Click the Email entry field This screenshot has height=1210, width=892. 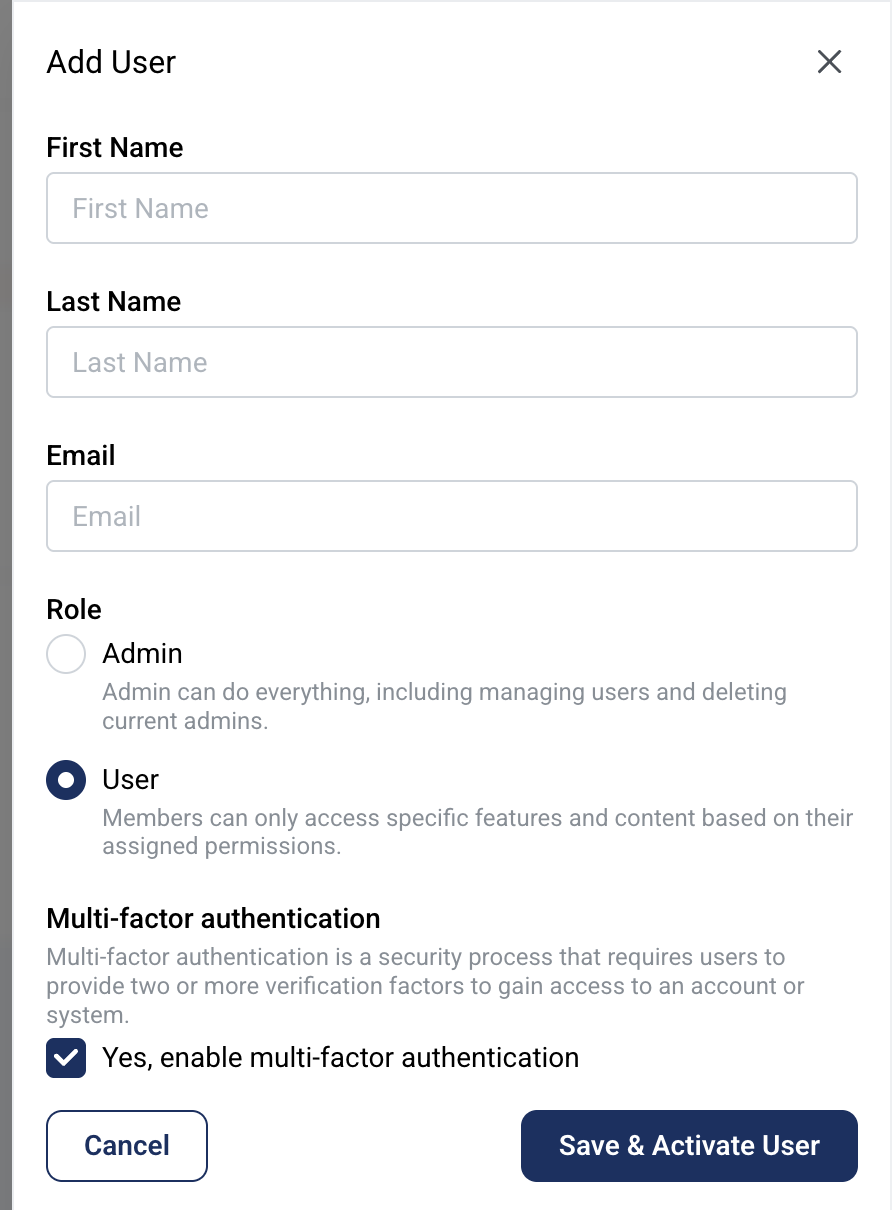[x=451, y=516]
